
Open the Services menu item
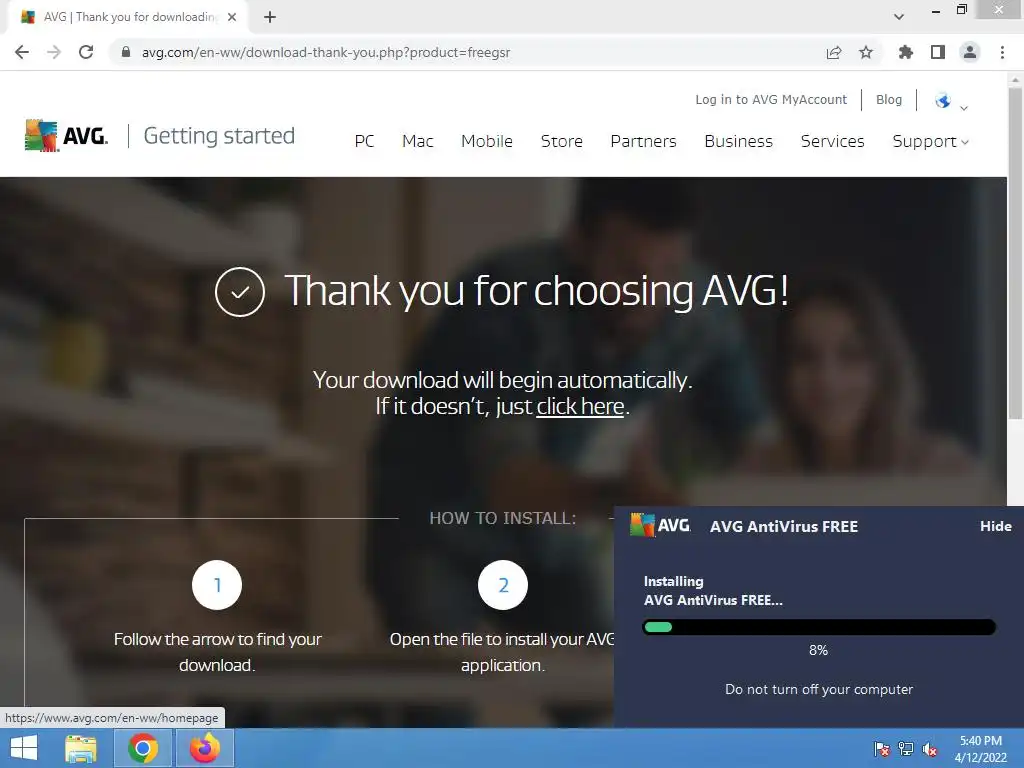pos(833,141)
